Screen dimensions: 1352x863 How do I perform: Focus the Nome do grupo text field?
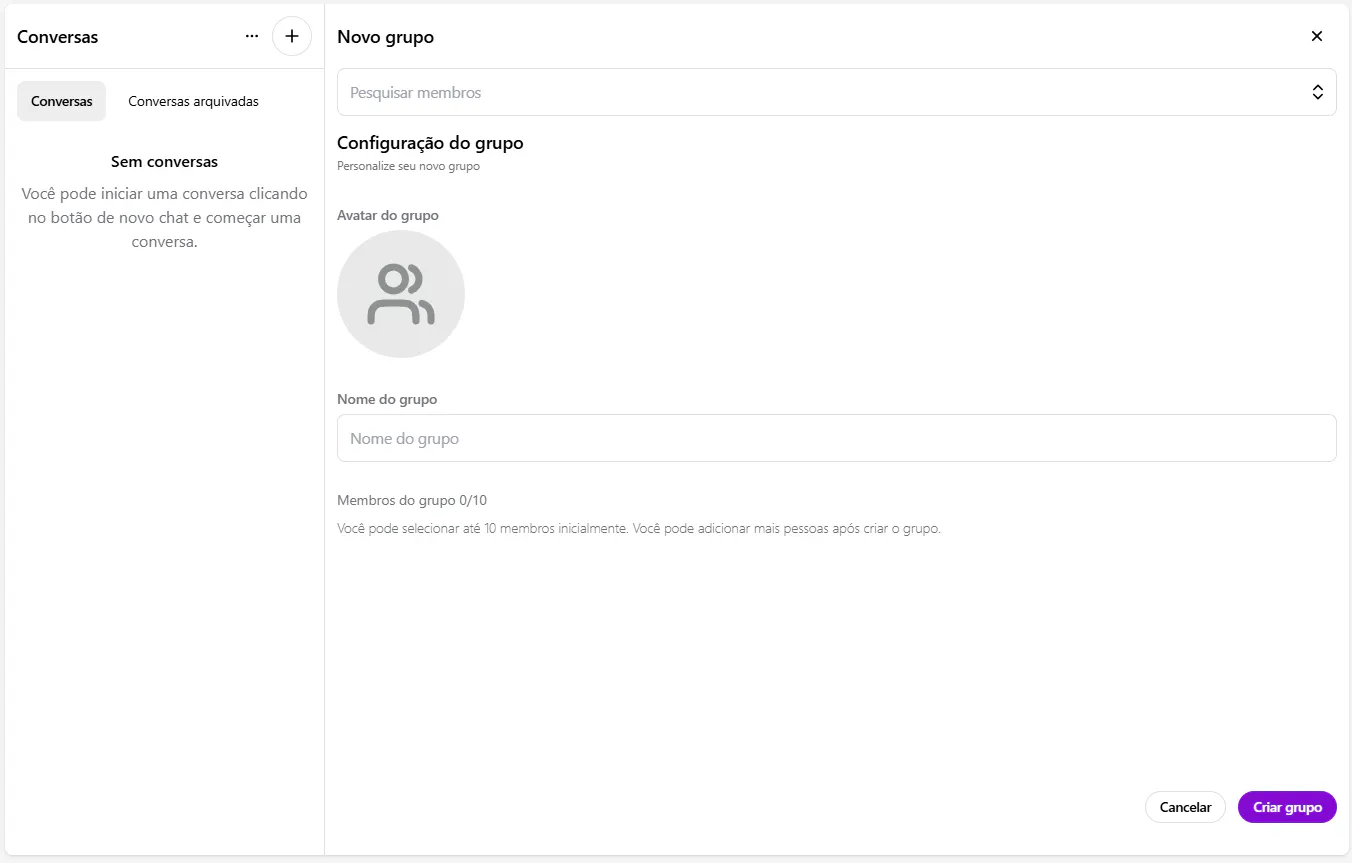(836, 438)
